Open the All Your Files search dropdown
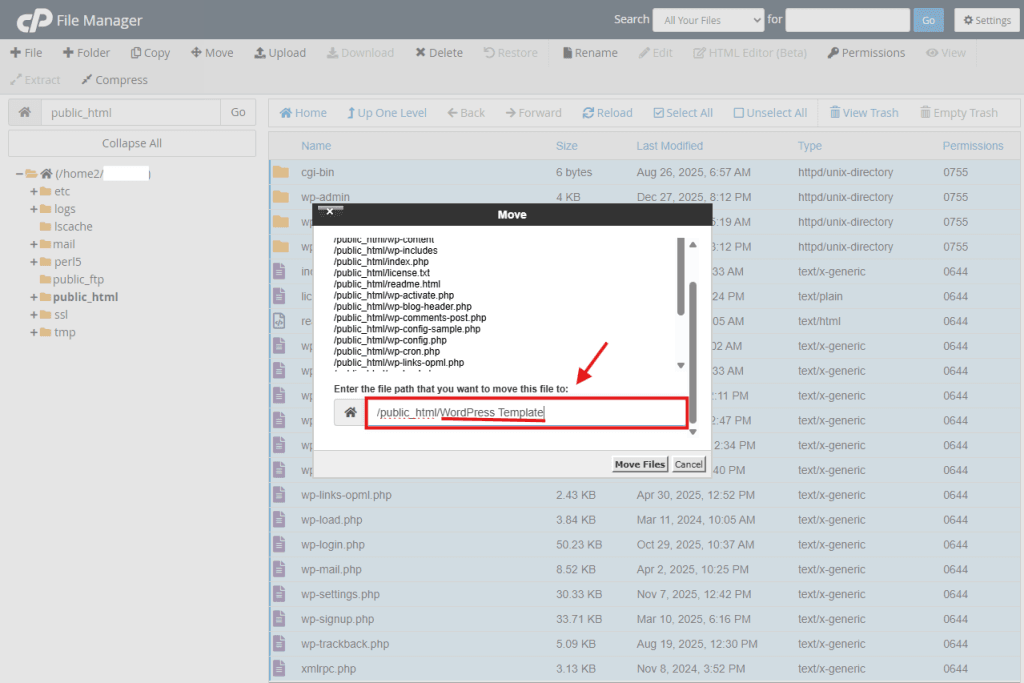 click(x=707, y=20)
